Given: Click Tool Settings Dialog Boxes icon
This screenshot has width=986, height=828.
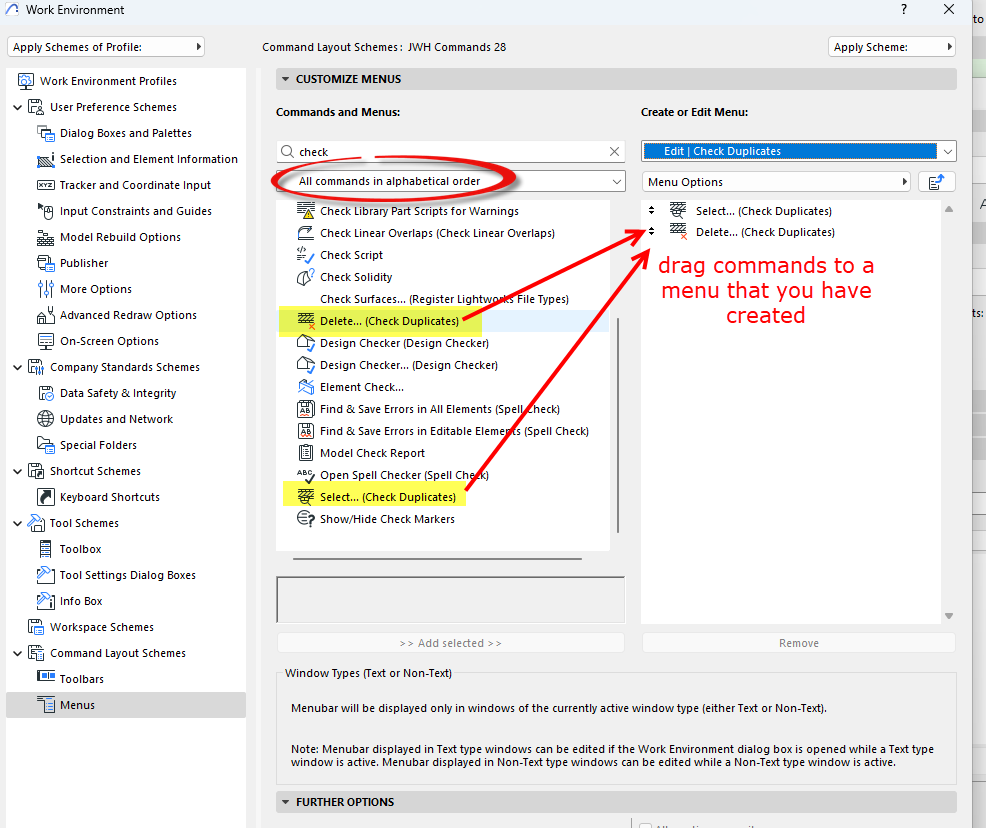Looking at the screenshot, I should (x=46, y=575).
